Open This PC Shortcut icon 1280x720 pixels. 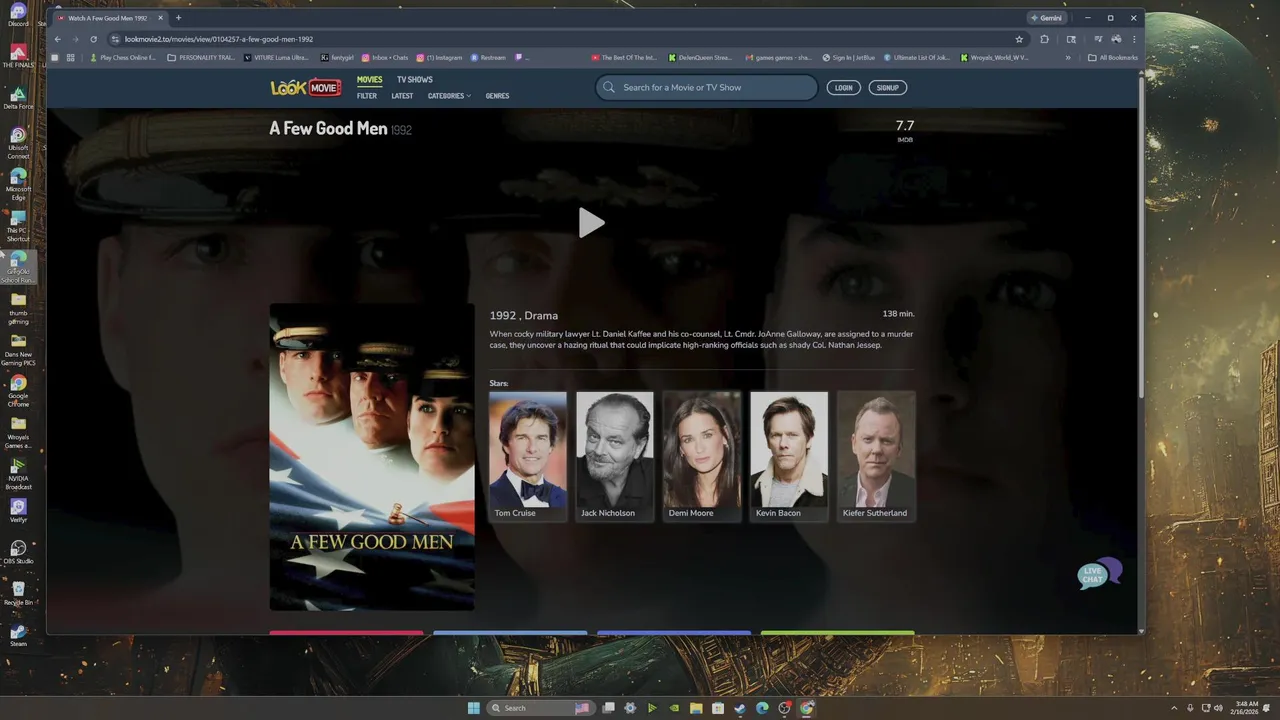(18, 226)
